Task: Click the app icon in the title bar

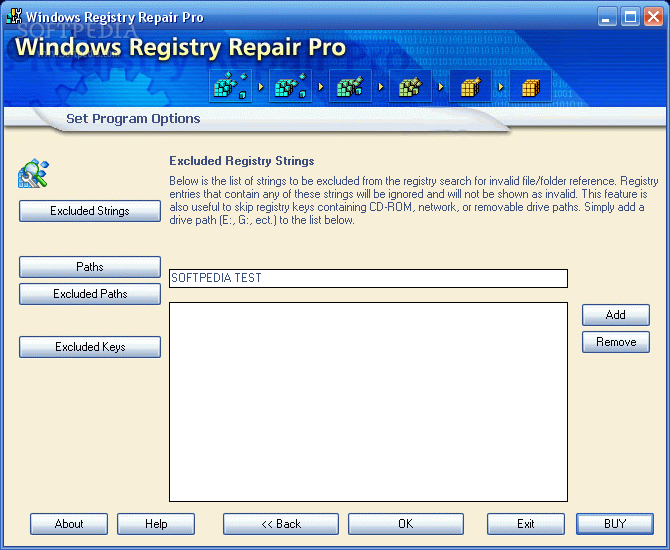Action: [x=14, y=16]
